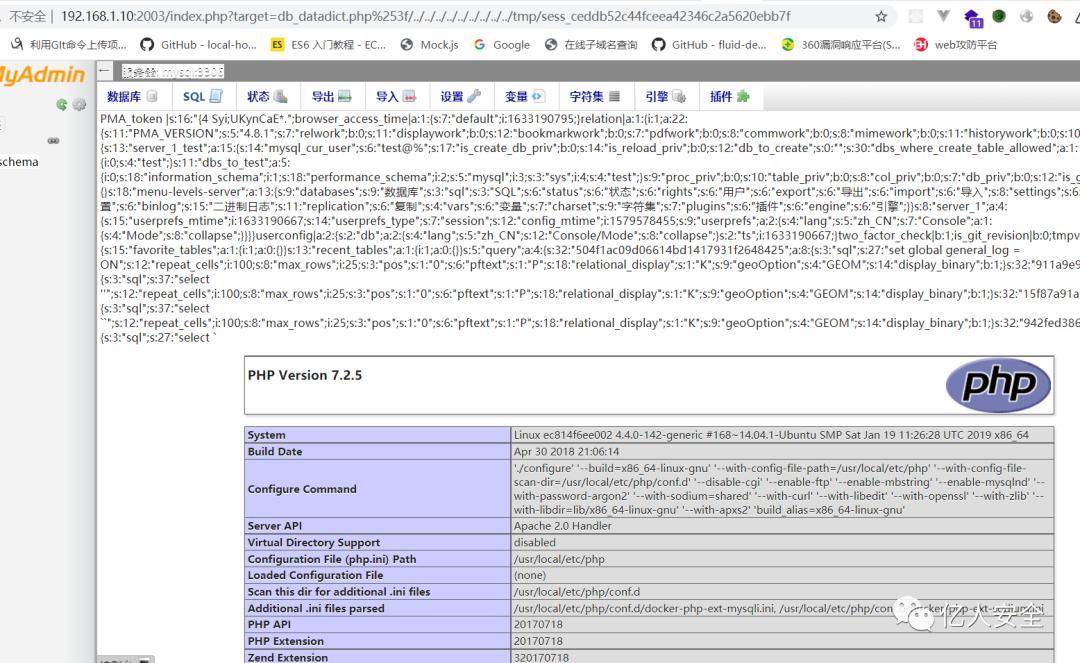Click the Linux ec814f6ee002 system value
The height and width of the screenshot is (663, 1080).
click(x=771, y=435)
